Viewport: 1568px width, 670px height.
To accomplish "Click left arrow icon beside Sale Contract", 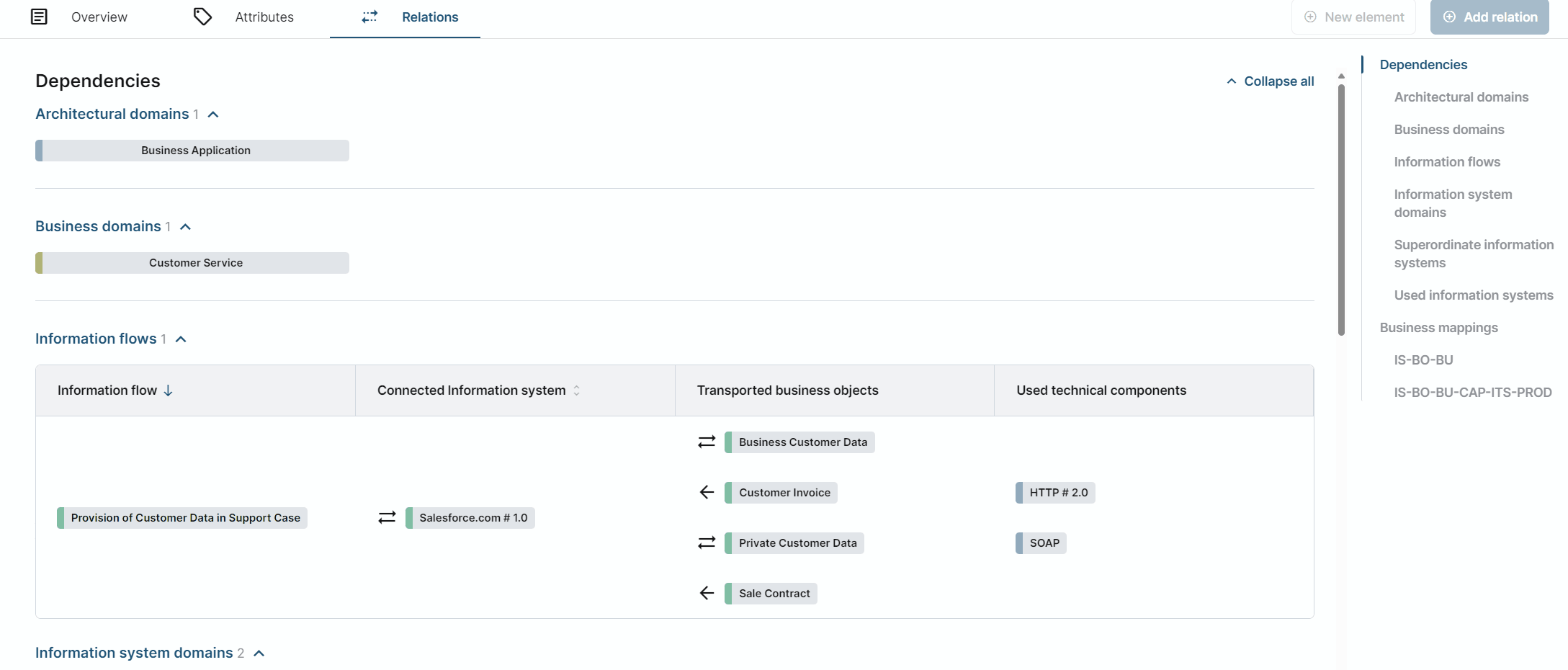I will point(707,593).
